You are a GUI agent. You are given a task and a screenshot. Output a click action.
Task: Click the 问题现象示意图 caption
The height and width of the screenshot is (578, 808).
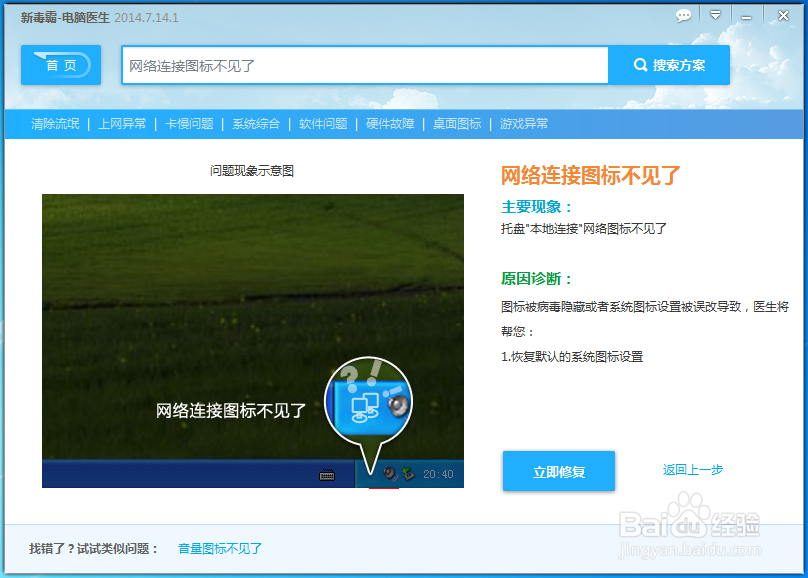coord(252,171)
